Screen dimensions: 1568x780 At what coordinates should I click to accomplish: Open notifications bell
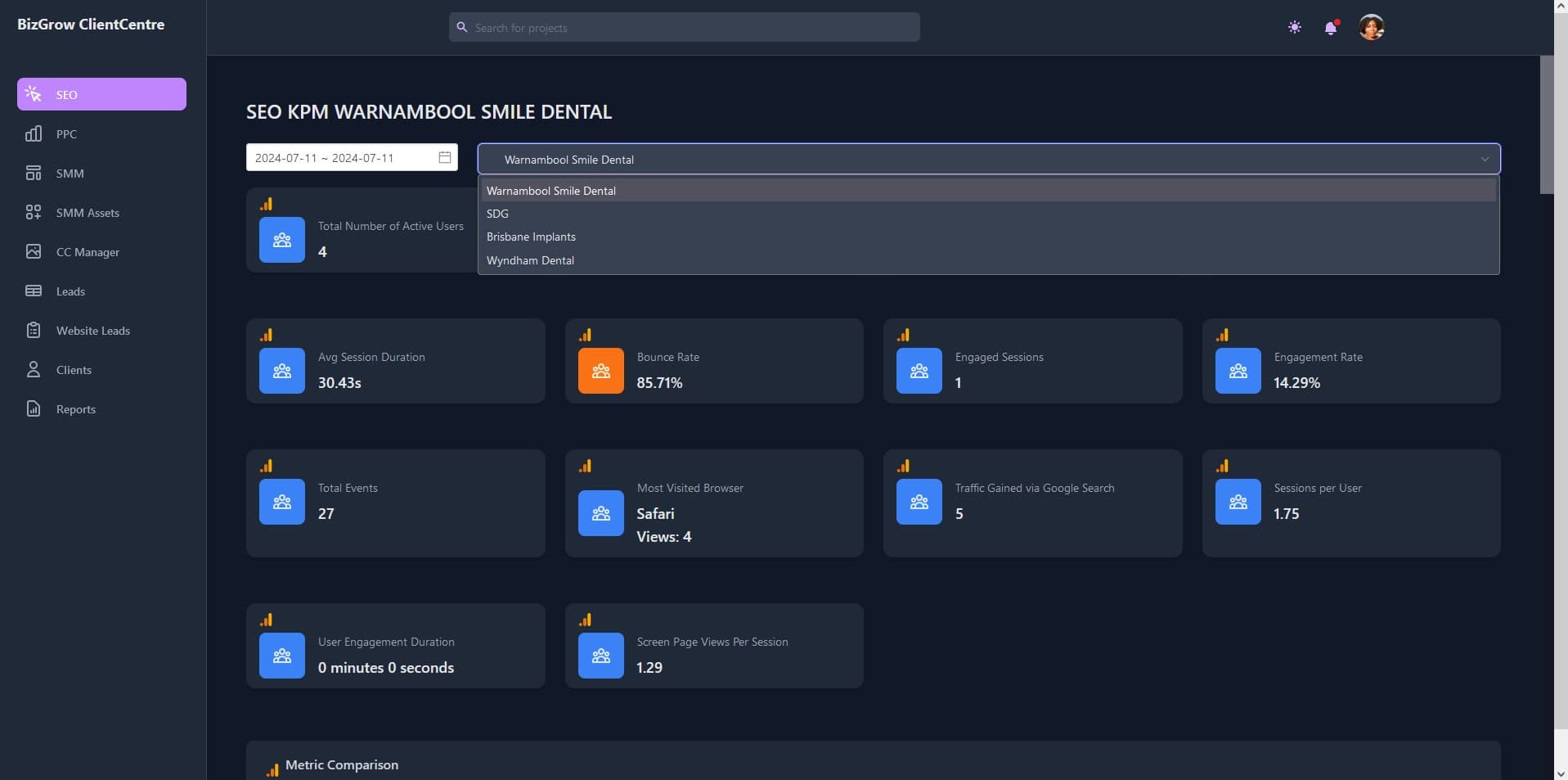point(1331,28)
